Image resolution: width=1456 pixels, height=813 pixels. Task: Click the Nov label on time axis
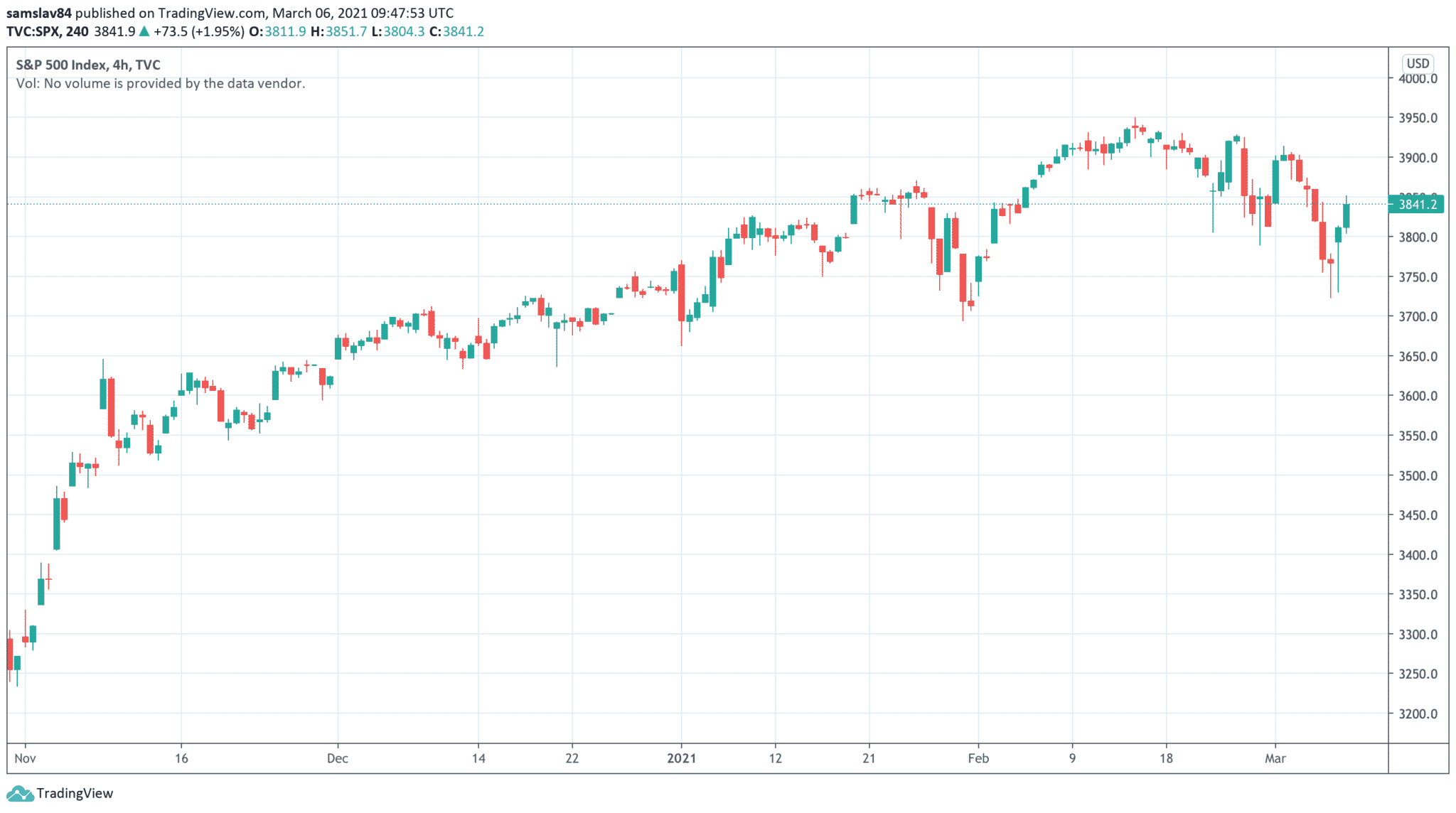click(25, 758)
